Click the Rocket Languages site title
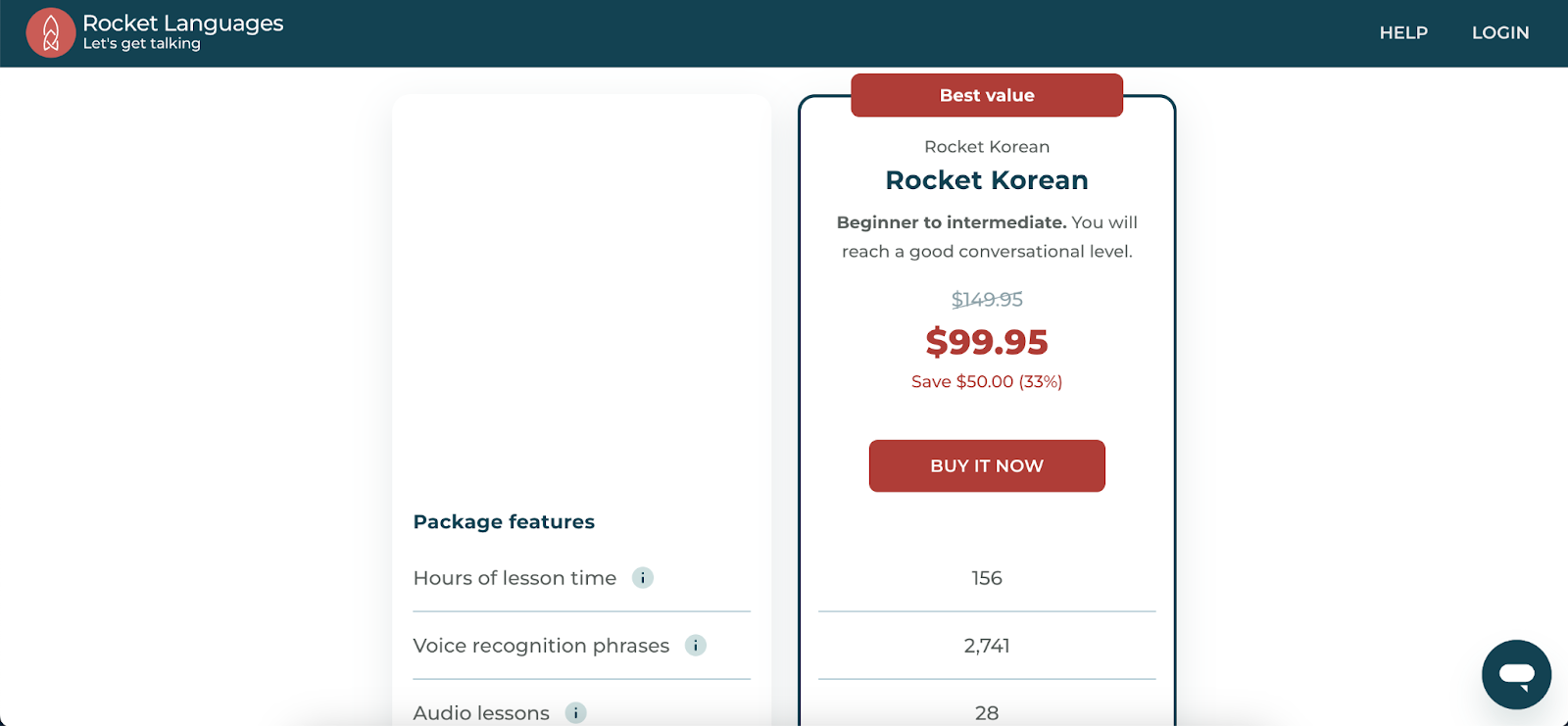Viewport: 1568px width, 726px height. click(183, 23)
